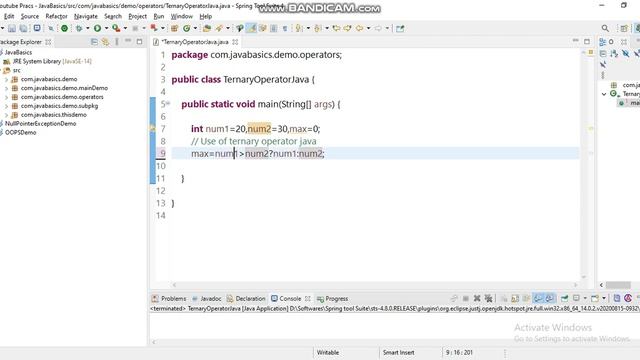Image resolution: width=640 pixels, height=360 pixels.
Task: Click the New Java Class icon
Action: pyautogui.click(x=187, y=28)
